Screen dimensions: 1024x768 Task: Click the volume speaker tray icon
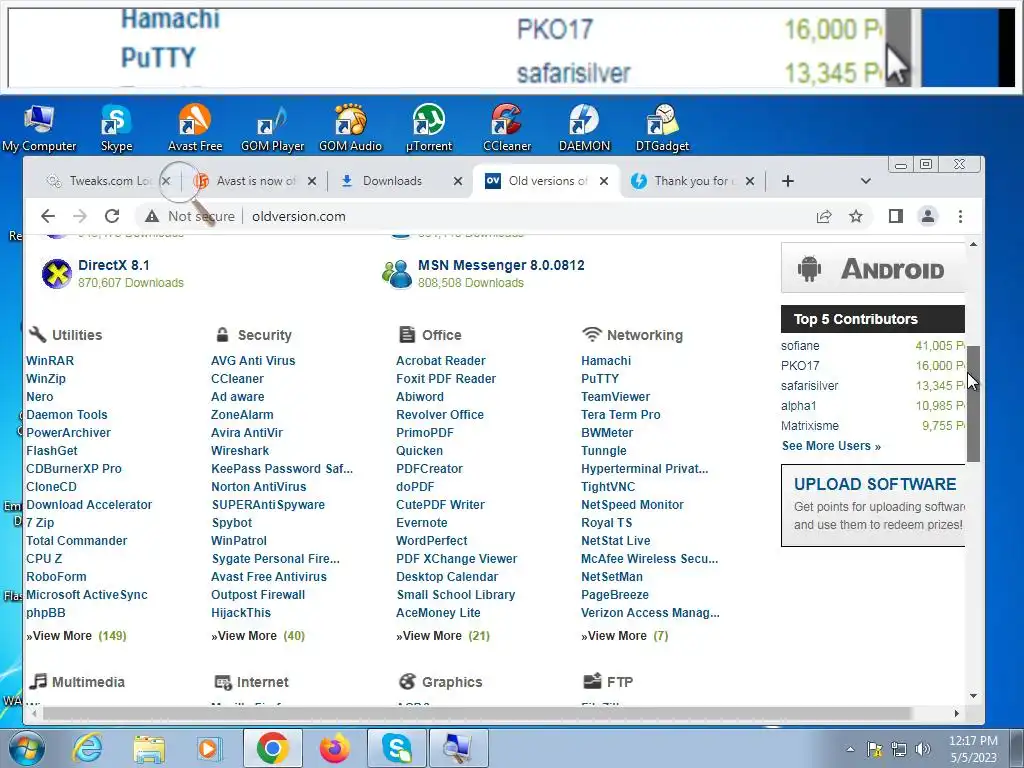click(923, 750)
